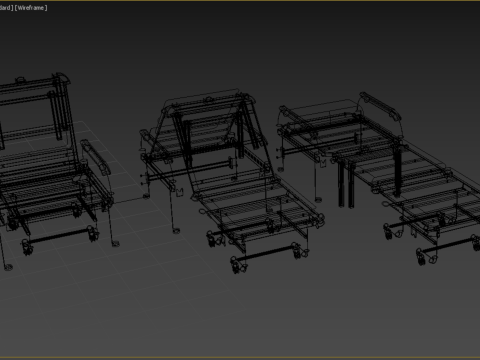Open the partially visible Standard viewport label menu
480x360 pixels.
6,8
